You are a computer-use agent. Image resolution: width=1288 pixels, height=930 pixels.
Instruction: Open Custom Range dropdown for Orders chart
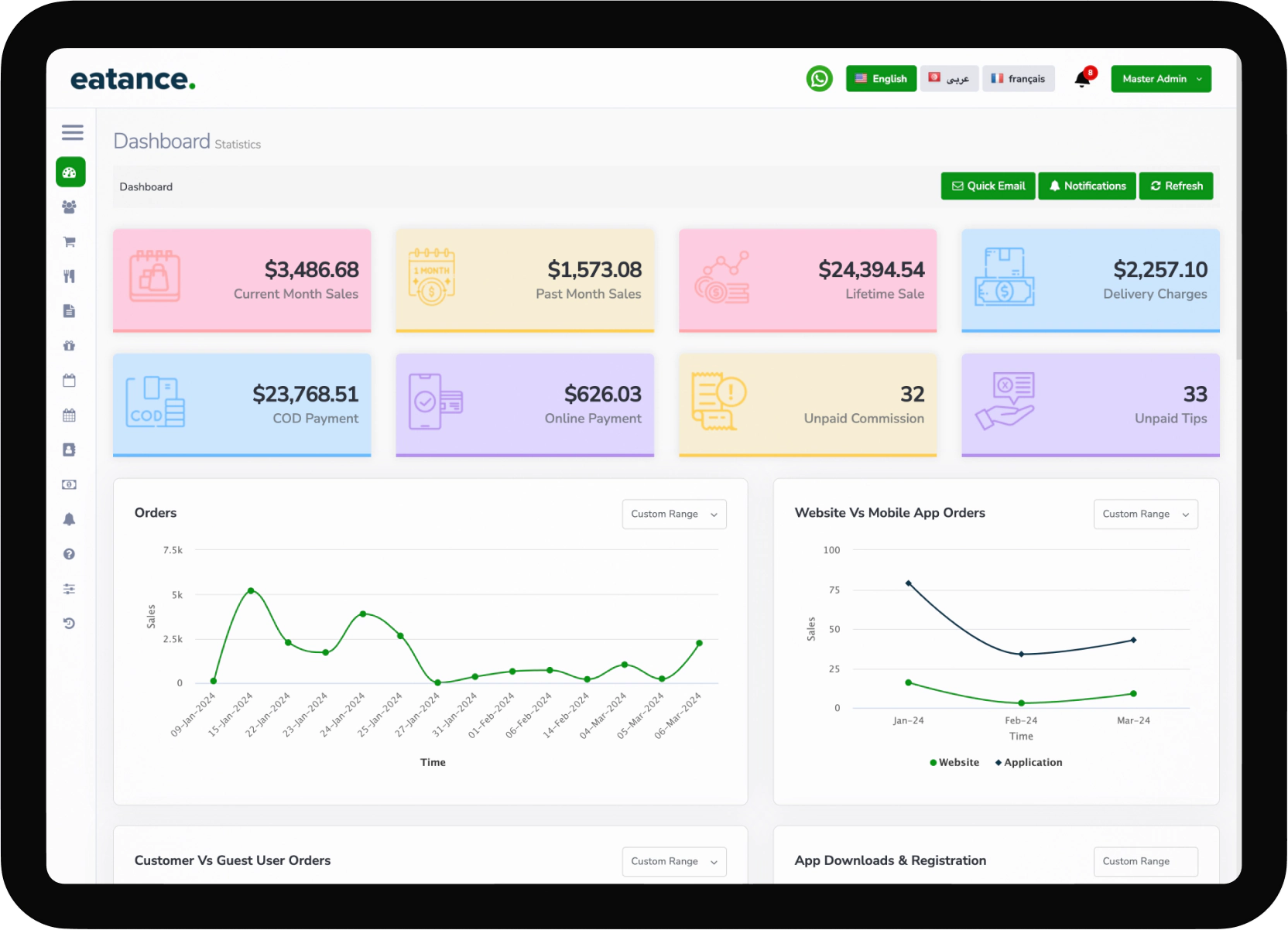tap(673, 514)
